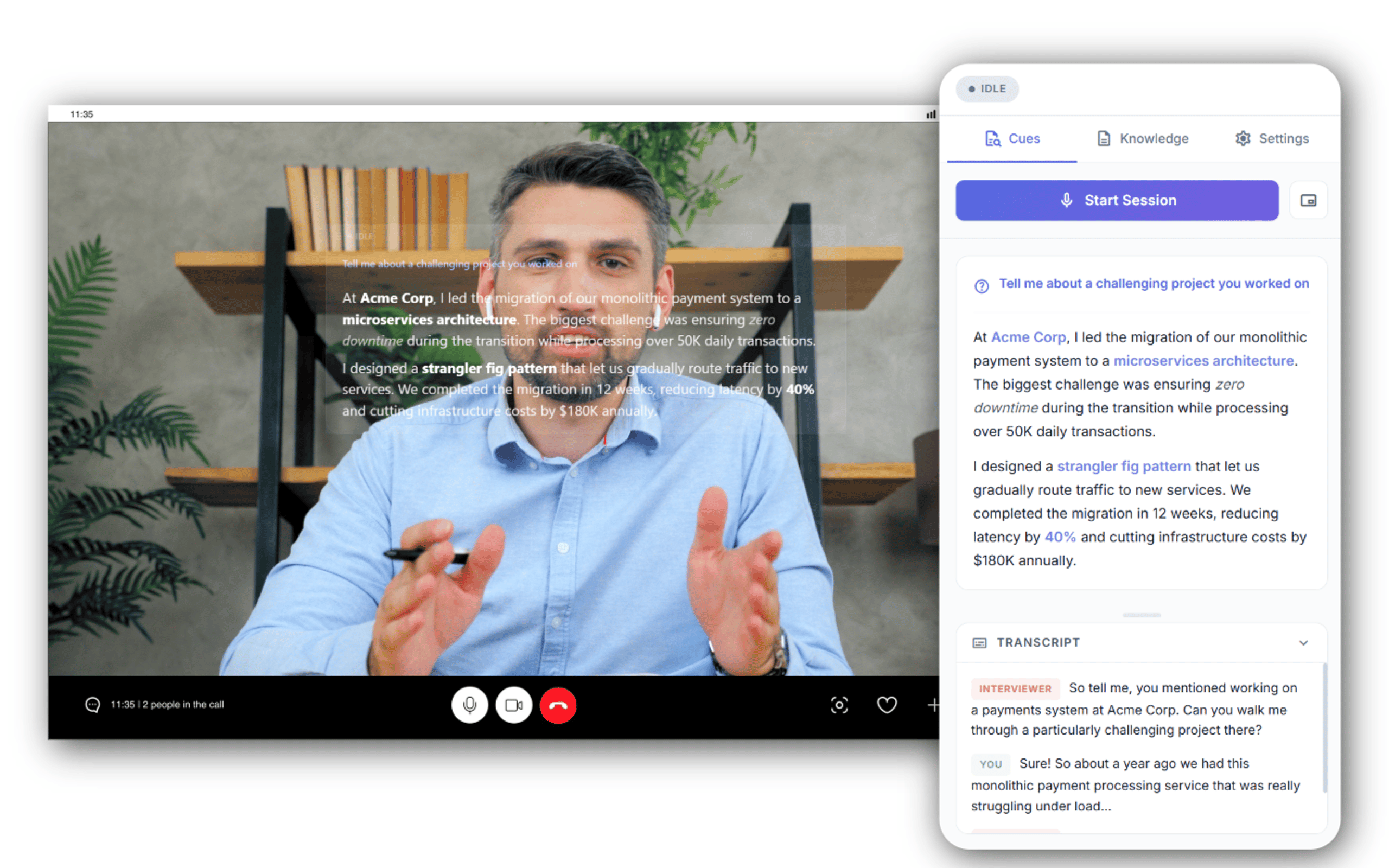Click the Transcript header label

pyautogui.click(x=1038, y=642)
